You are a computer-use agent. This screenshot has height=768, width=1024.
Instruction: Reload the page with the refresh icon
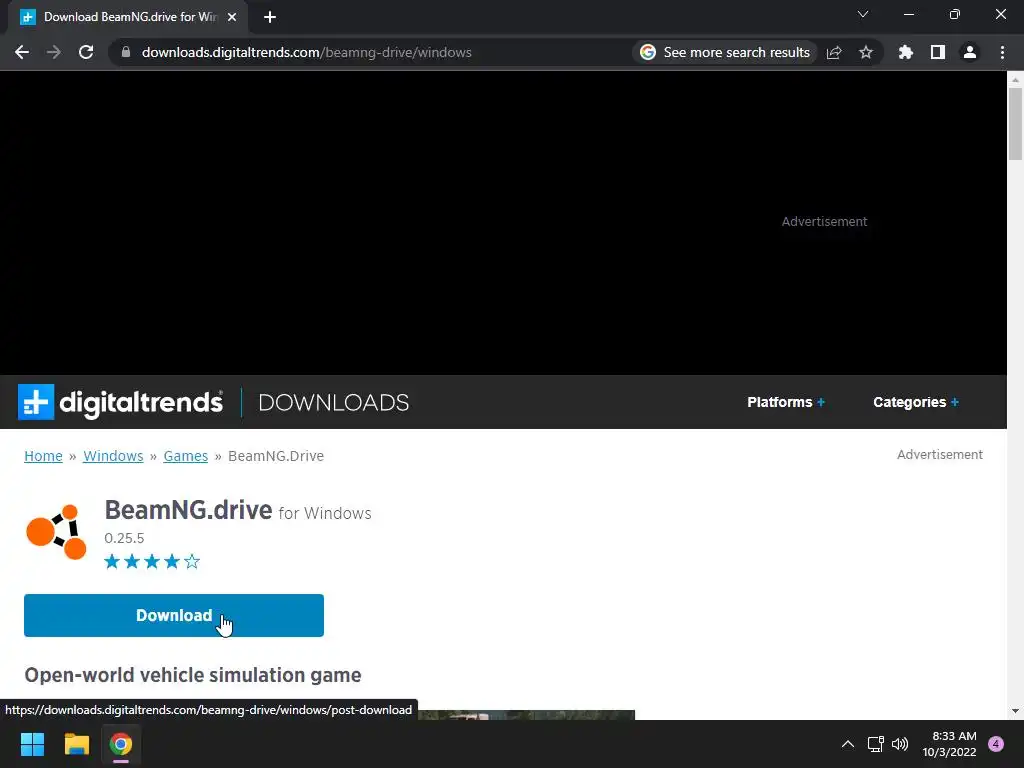86,52
